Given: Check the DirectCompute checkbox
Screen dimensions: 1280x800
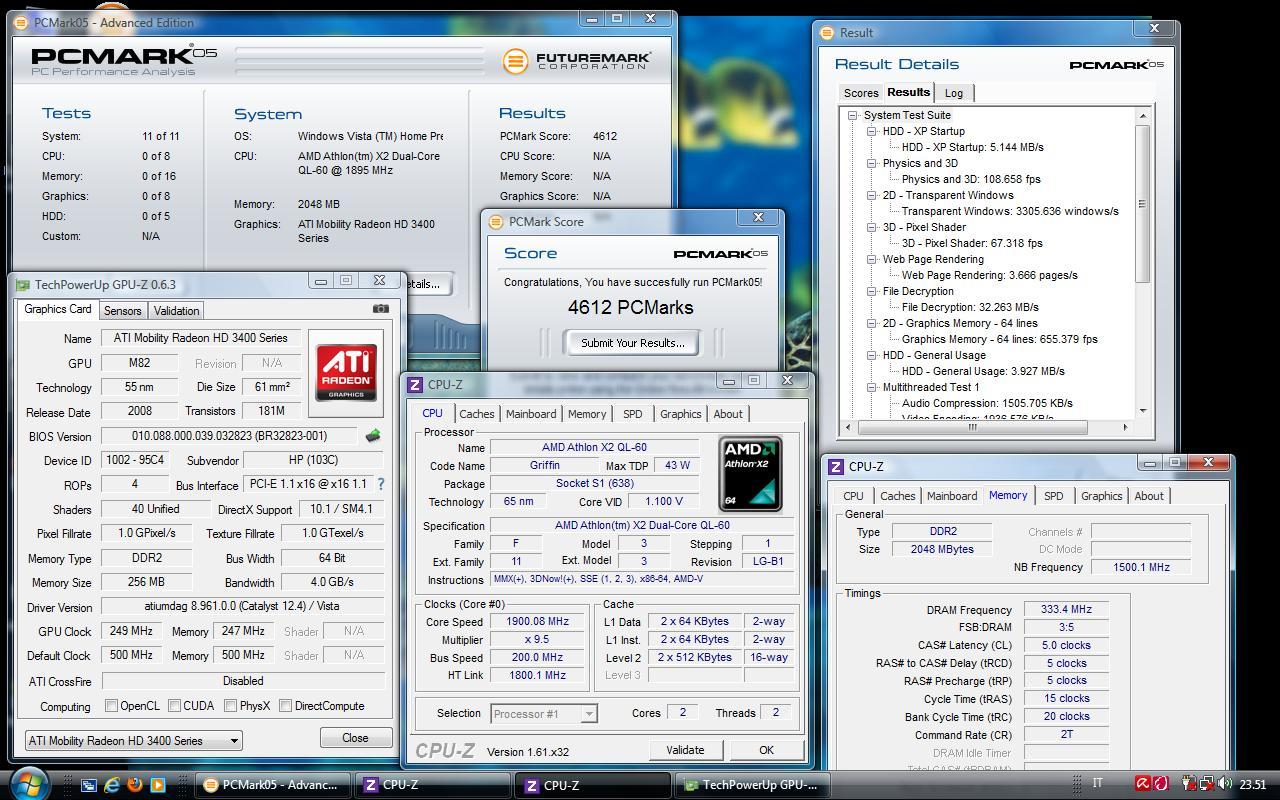Looking at the screenshot, I should tap(285, 706).
